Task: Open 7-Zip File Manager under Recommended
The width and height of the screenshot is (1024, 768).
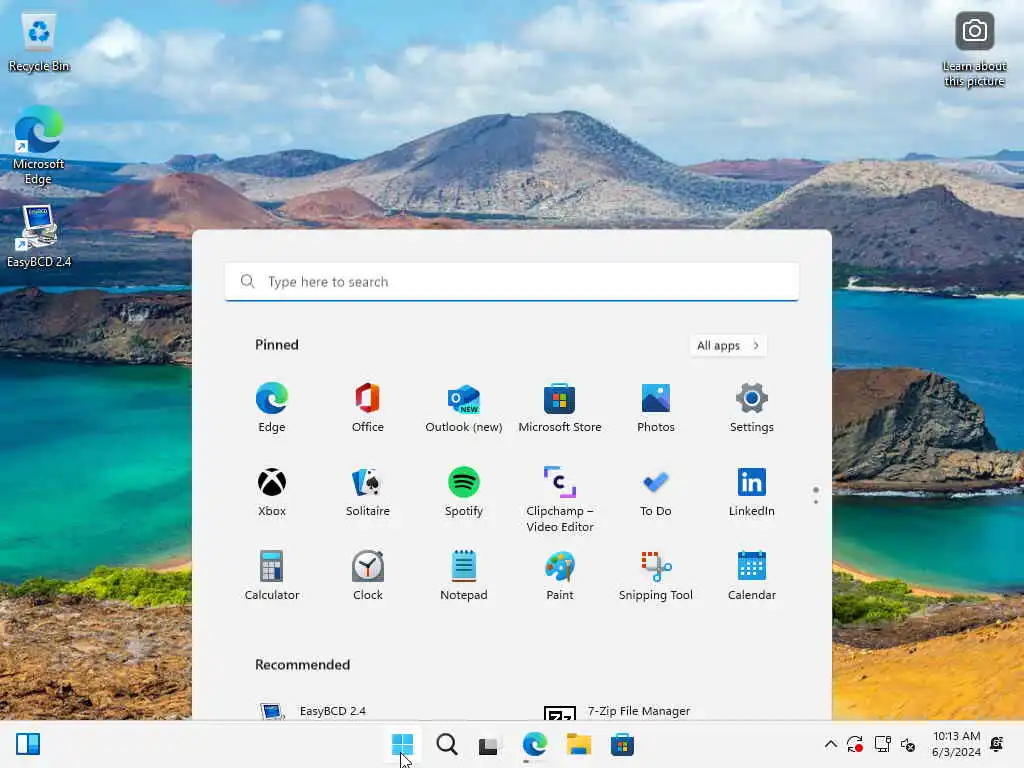Action: tap(617, 711)
